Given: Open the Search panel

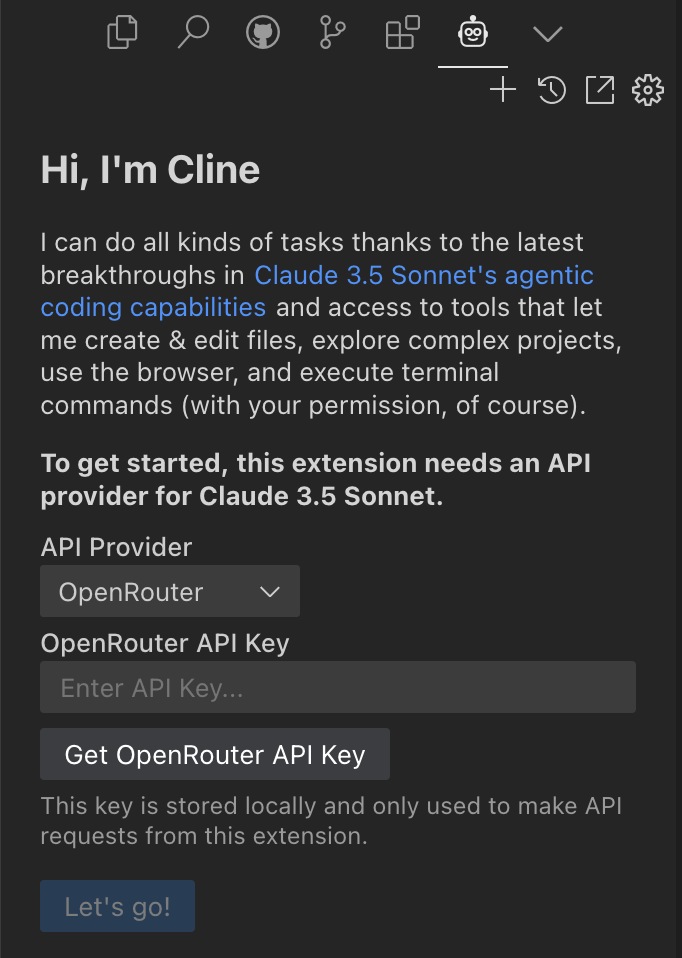Looking at the screenshot, I should tap(191, 32).
